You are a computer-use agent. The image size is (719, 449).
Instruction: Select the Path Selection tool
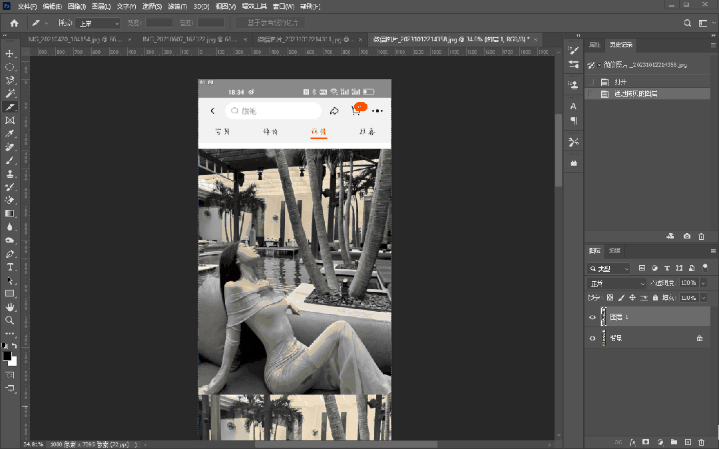(x=10, y=280)
